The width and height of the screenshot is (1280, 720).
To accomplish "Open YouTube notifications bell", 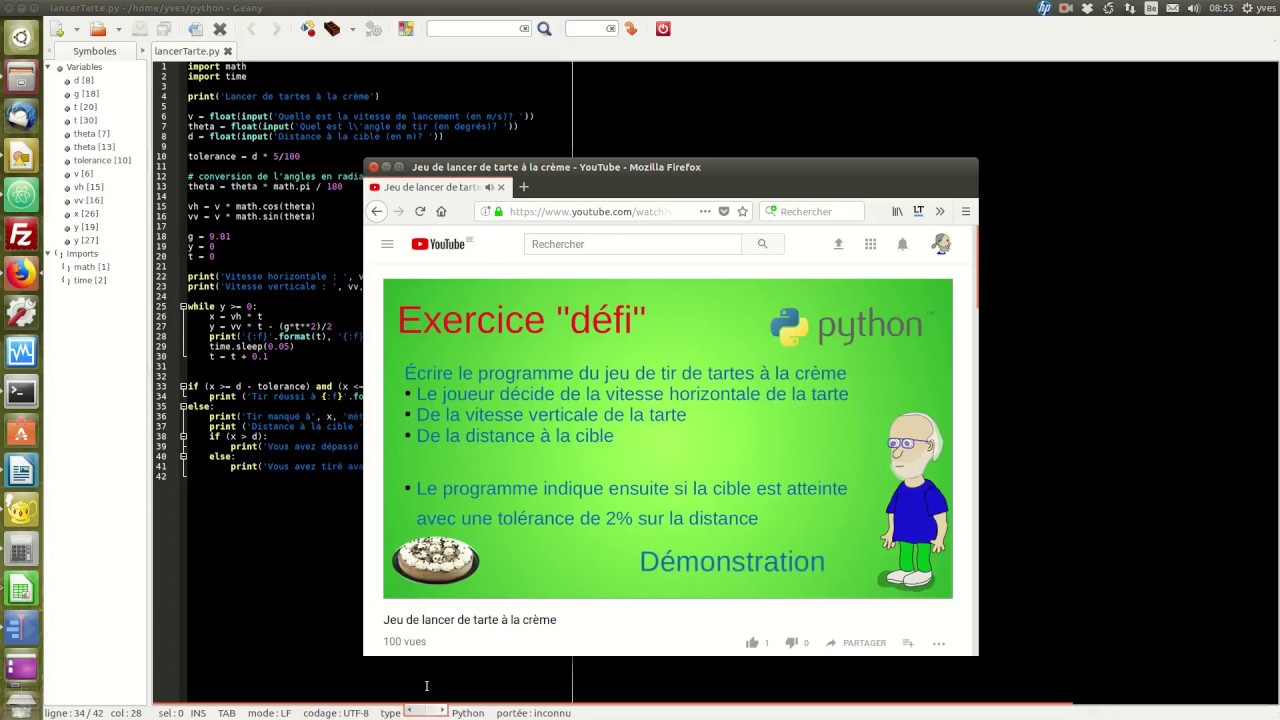I will click(x=902, y=244).
